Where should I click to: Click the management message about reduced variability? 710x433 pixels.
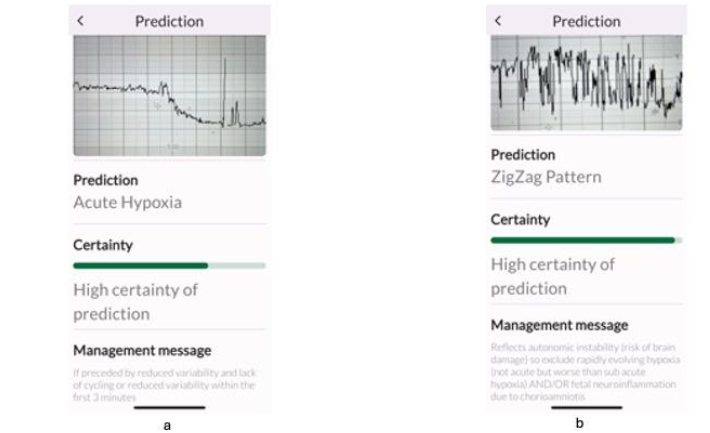point(164,384)
